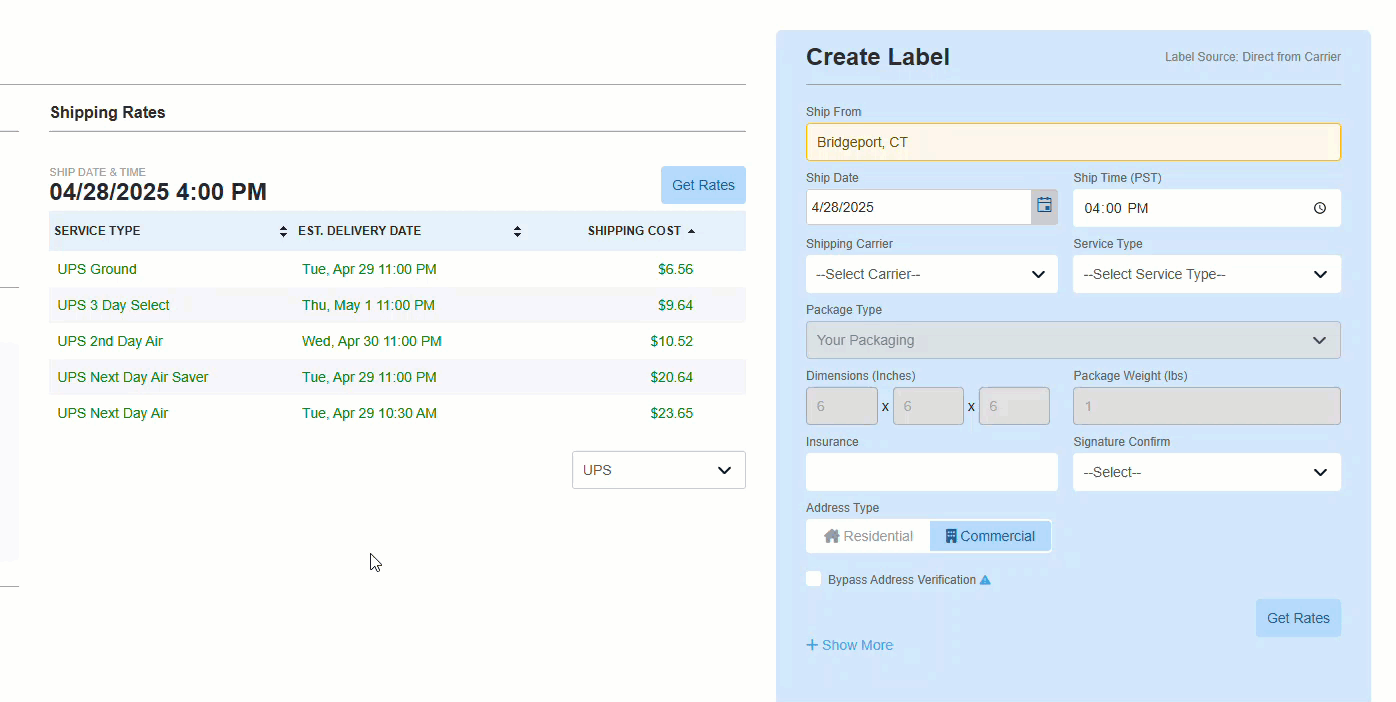This screenshot has width=1396, height=702.
Task: Click the Ship Time 04:00 PM field
Action: pos(1207,208)
